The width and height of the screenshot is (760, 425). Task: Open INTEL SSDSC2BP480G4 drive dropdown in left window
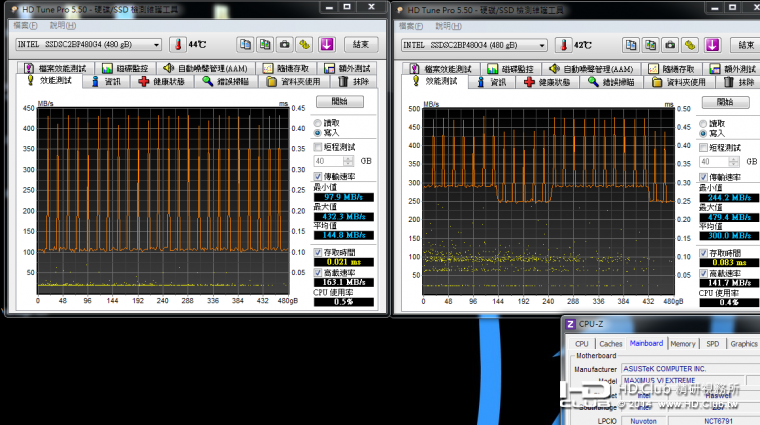pyautogui.click(x=88, y=45)
